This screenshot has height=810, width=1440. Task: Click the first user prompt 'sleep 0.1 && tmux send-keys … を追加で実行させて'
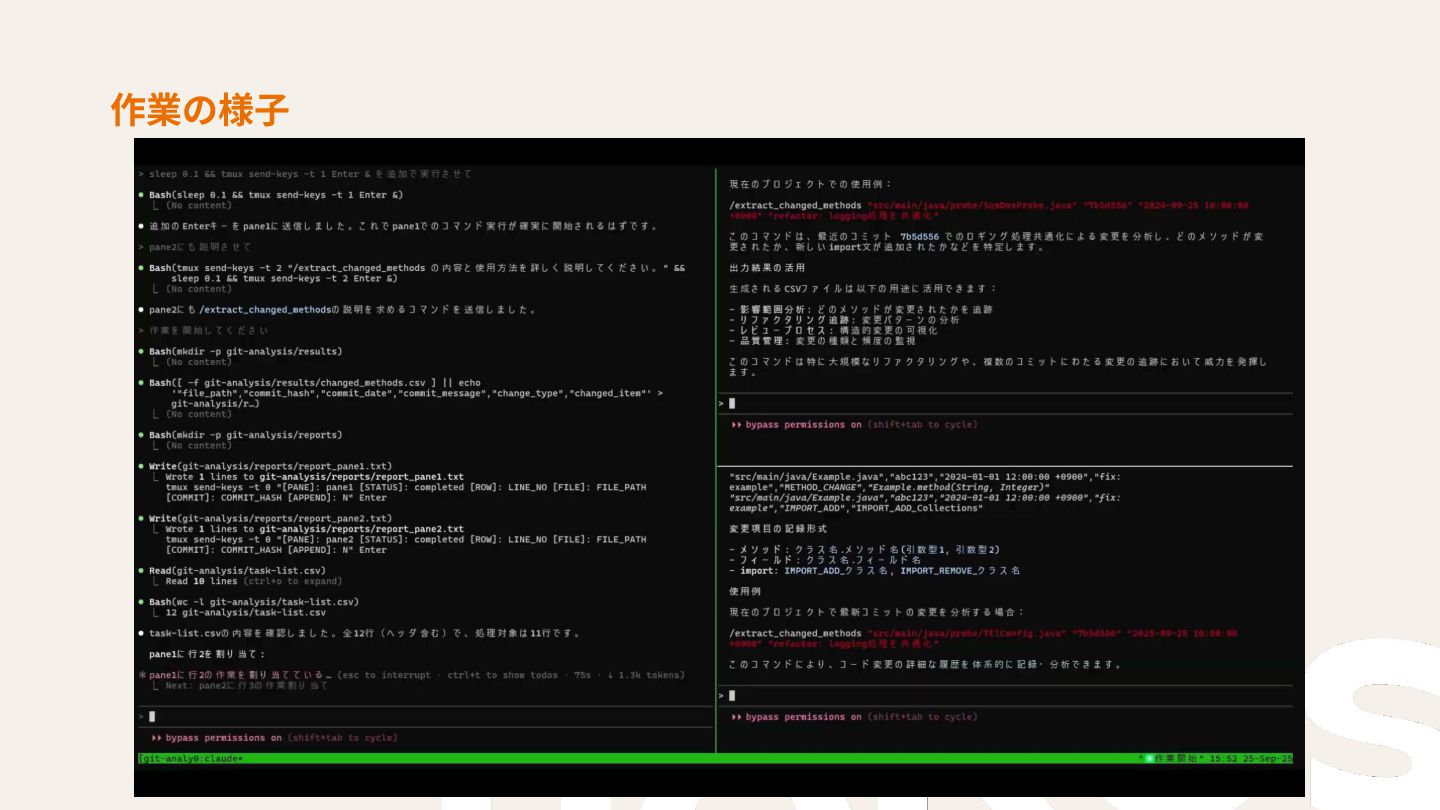pyautogui.click(x=310, y=174)
